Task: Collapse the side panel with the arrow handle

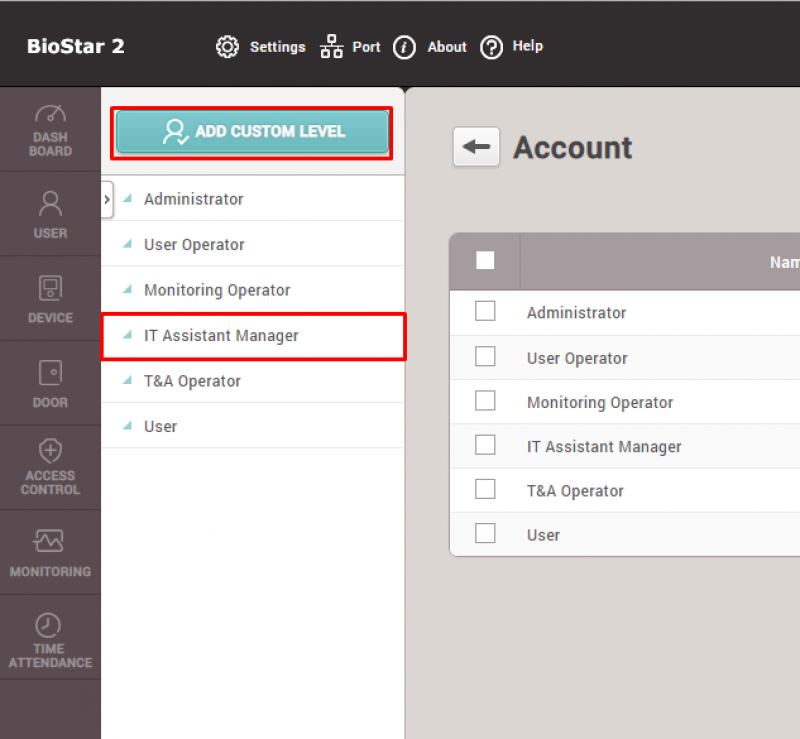Action: coord(107,200)
